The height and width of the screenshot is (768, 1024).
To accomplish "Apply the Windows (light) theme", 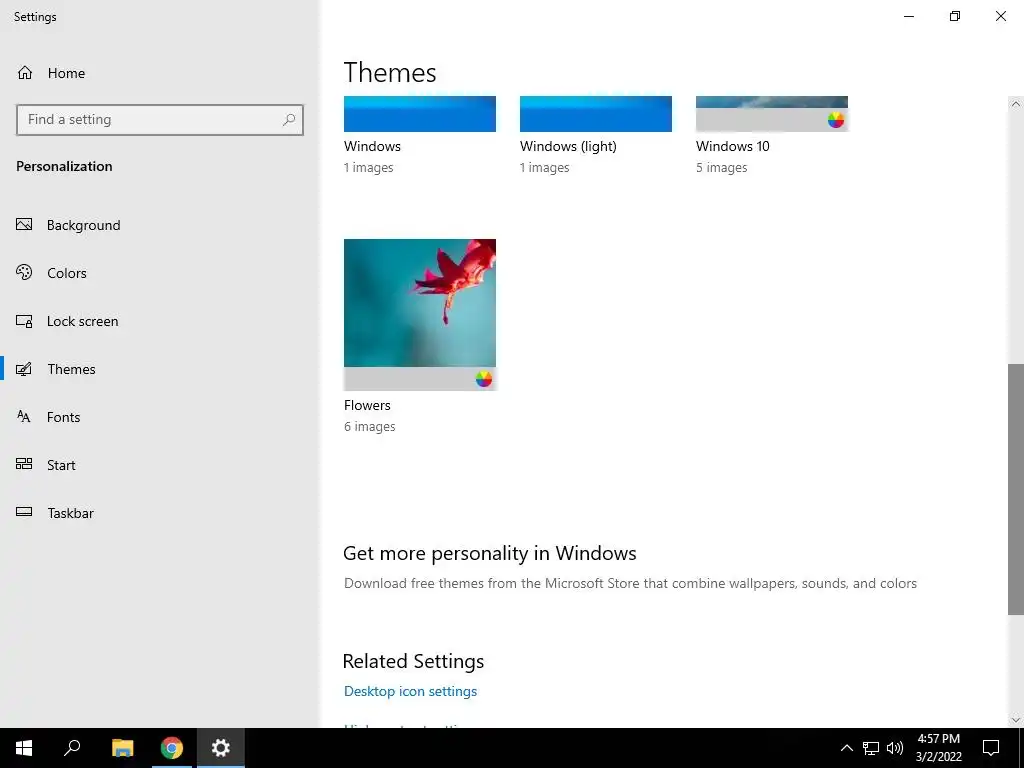I will pos(596,114).
